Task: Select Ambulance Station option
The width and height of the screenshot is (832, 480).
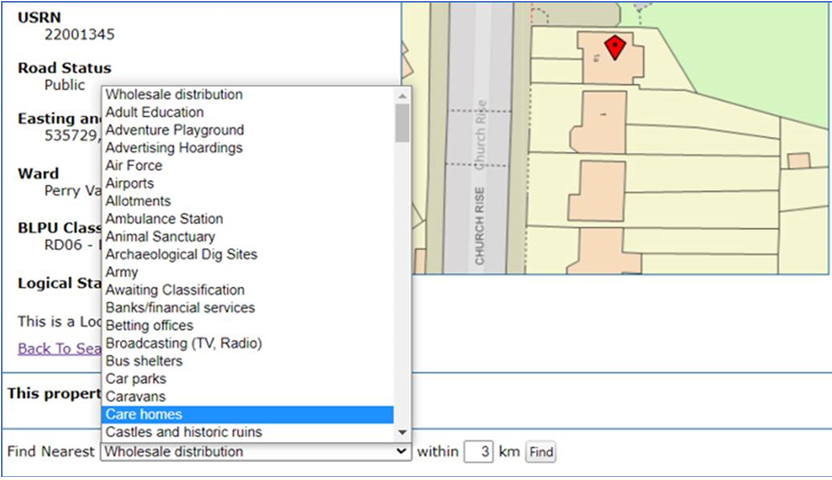Action: [x=247, y=219]
